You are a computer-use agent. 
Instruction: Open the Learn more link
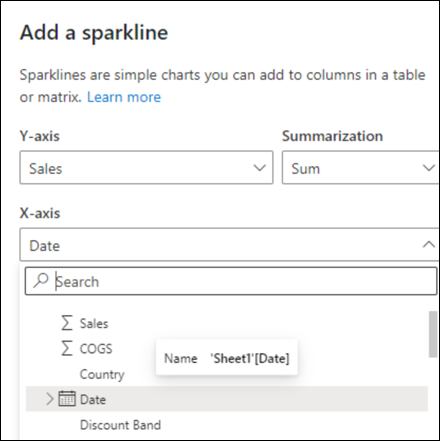click(124, 97)
